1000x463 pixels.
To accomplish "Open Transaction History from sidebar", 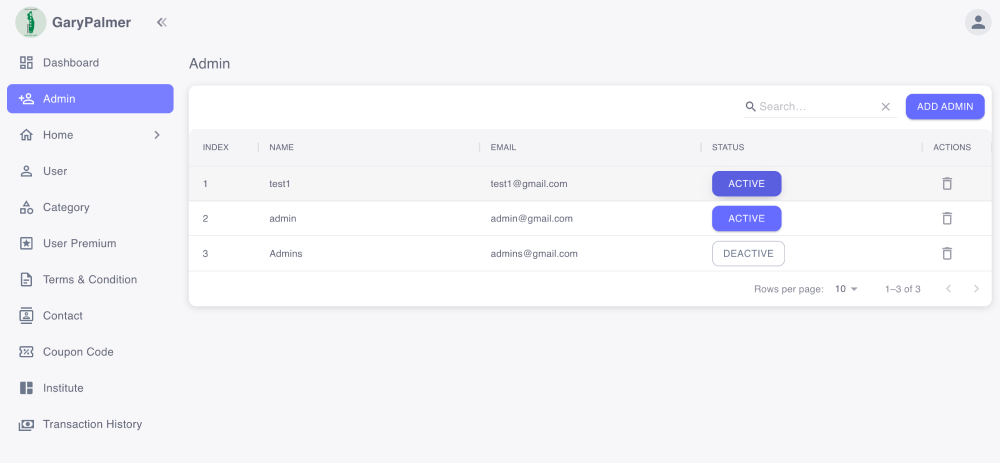I will tap(92, 424).
